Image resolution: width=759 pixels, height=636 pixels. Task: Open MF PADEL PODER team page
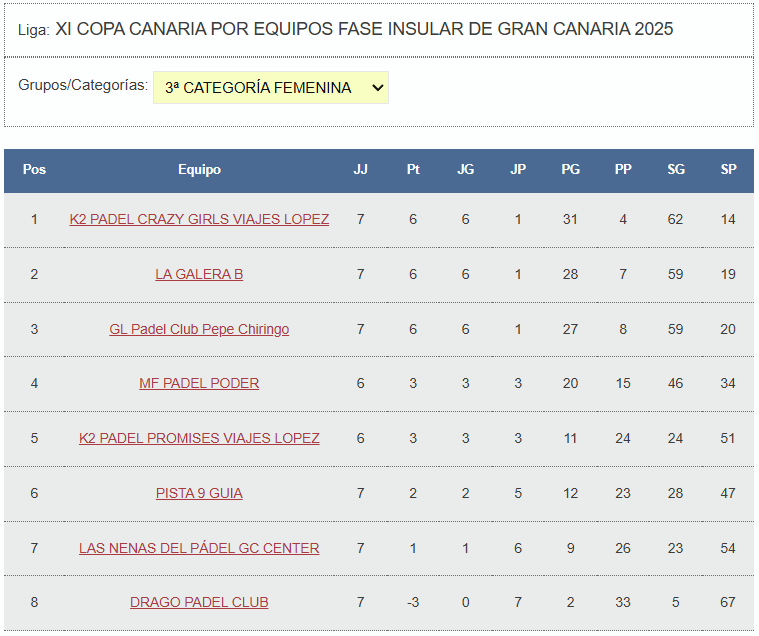(199, 383)
